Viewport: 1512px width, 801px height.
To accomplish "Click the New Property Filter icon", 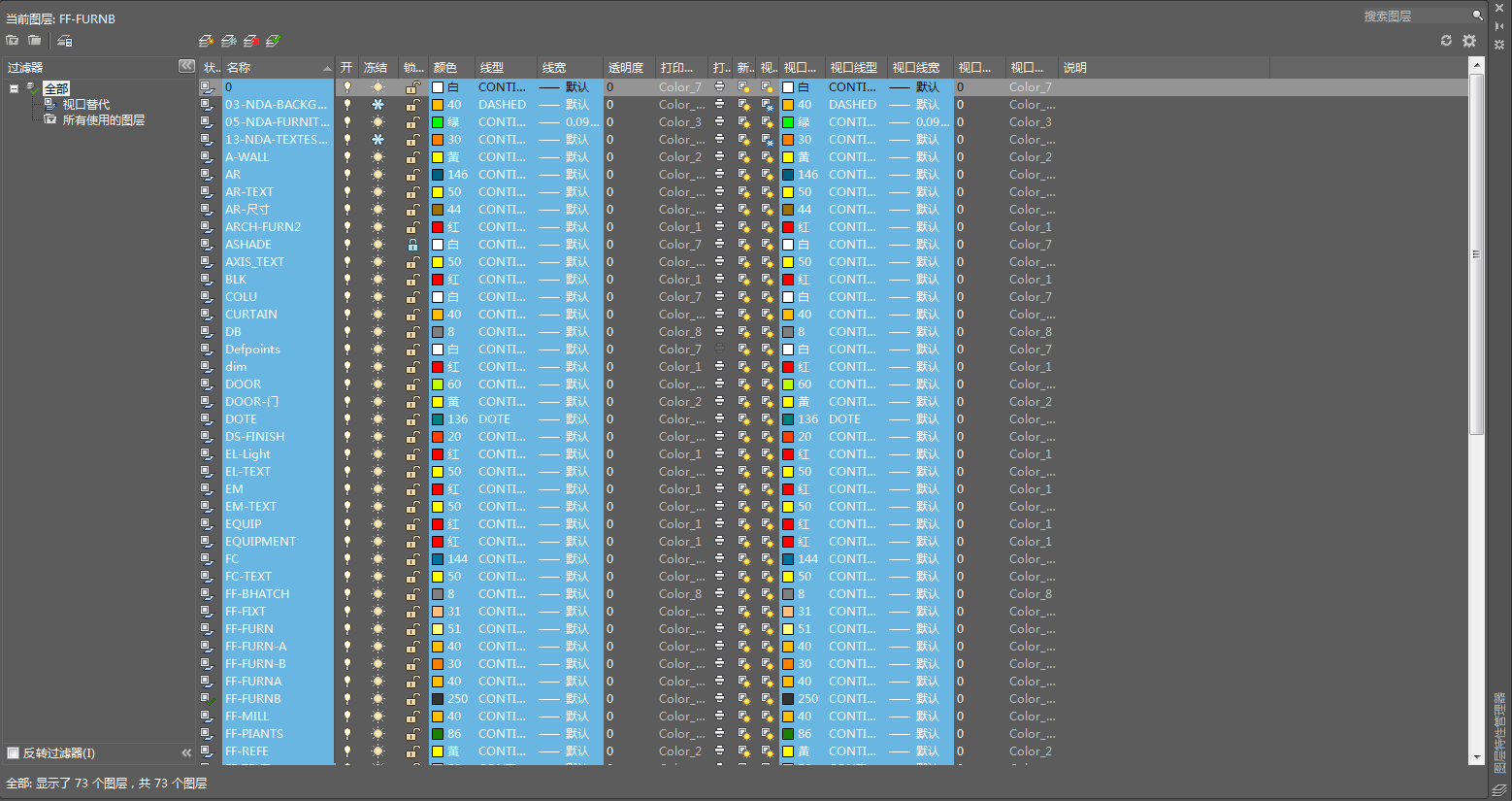I will [13, 41].
